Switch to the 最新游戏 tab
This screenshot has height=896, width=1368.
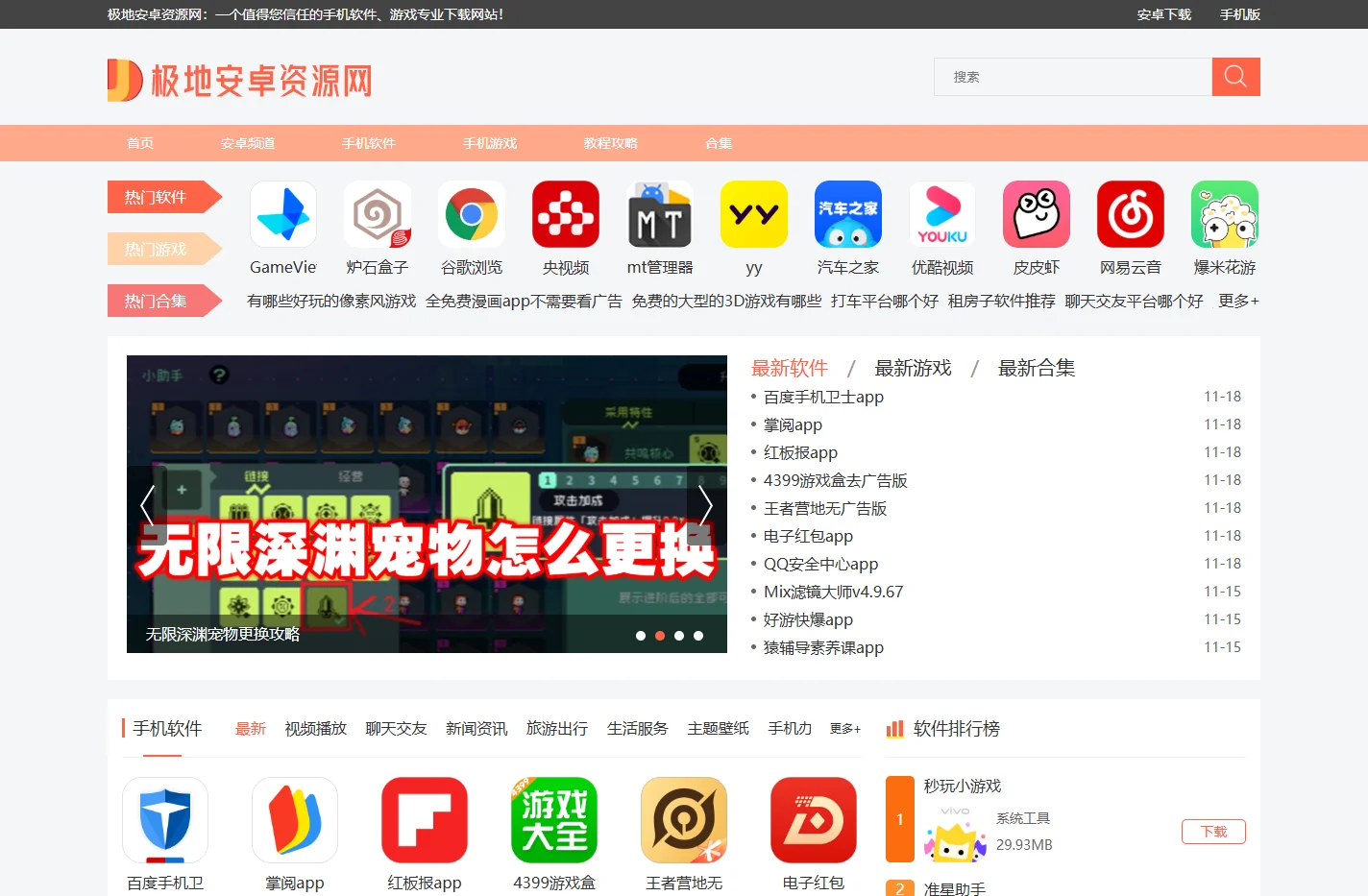tap(913, 368)
